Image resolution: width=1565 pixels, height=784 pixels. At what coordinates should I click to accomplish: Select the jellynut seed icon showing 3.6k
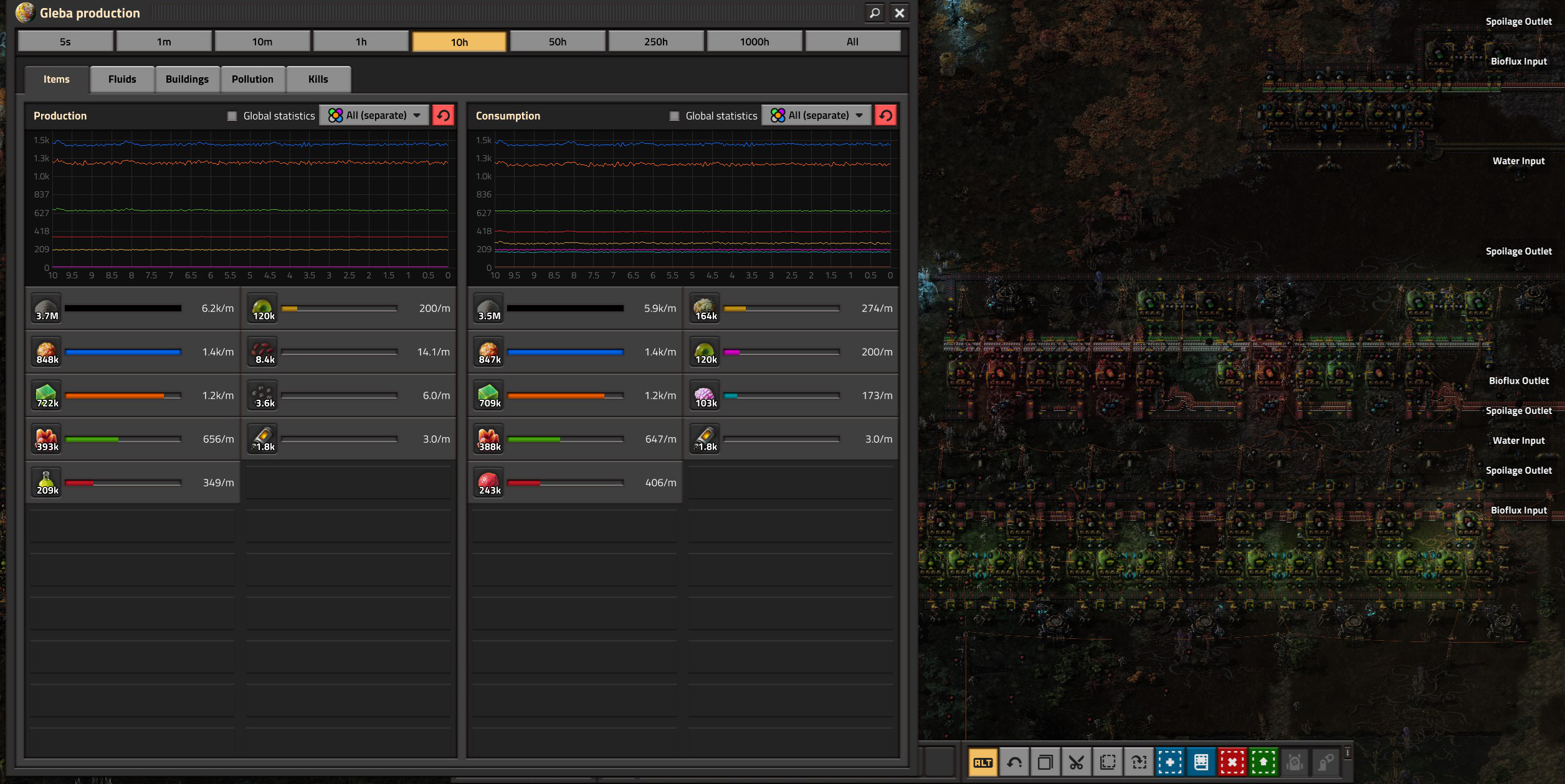pos(263,395)
